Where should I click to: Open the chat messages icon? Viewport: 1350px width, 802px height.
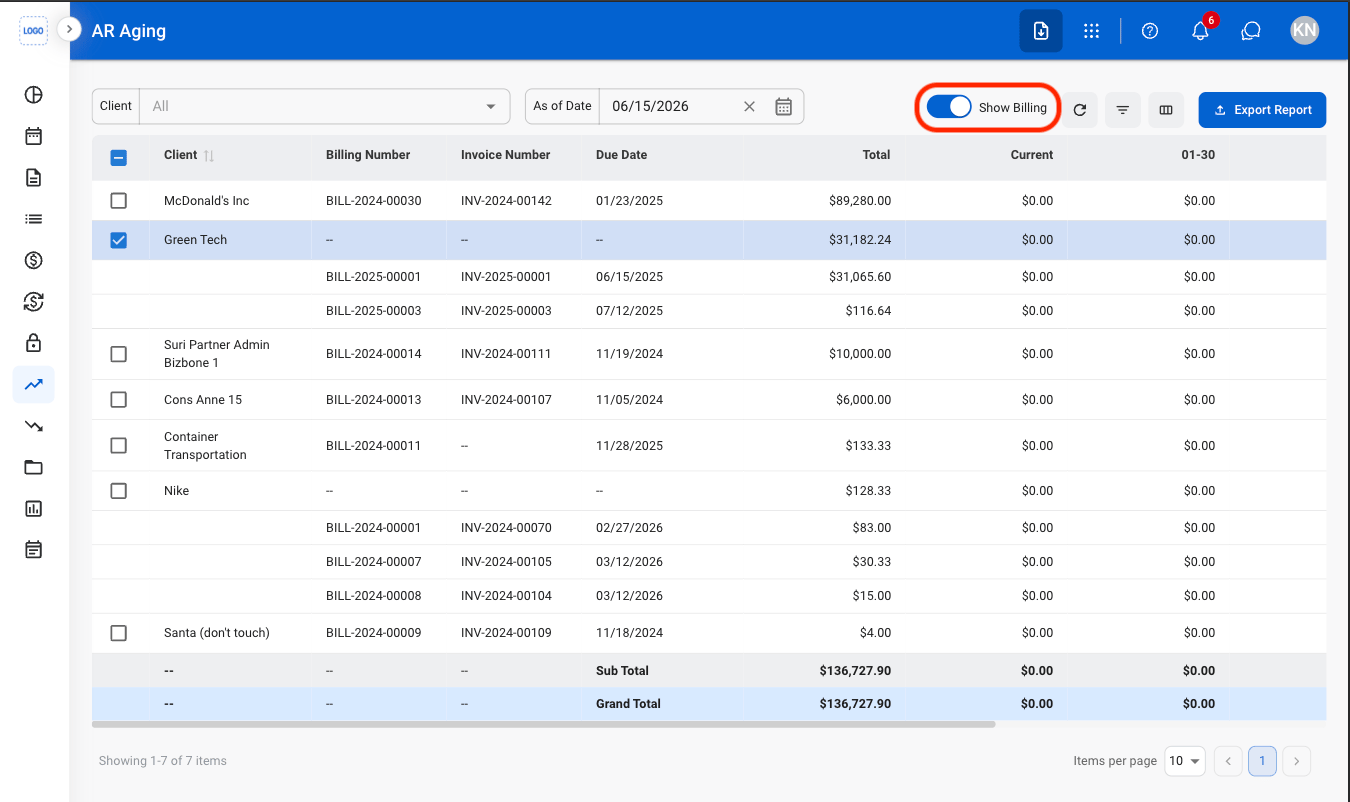click(1250, 31)
